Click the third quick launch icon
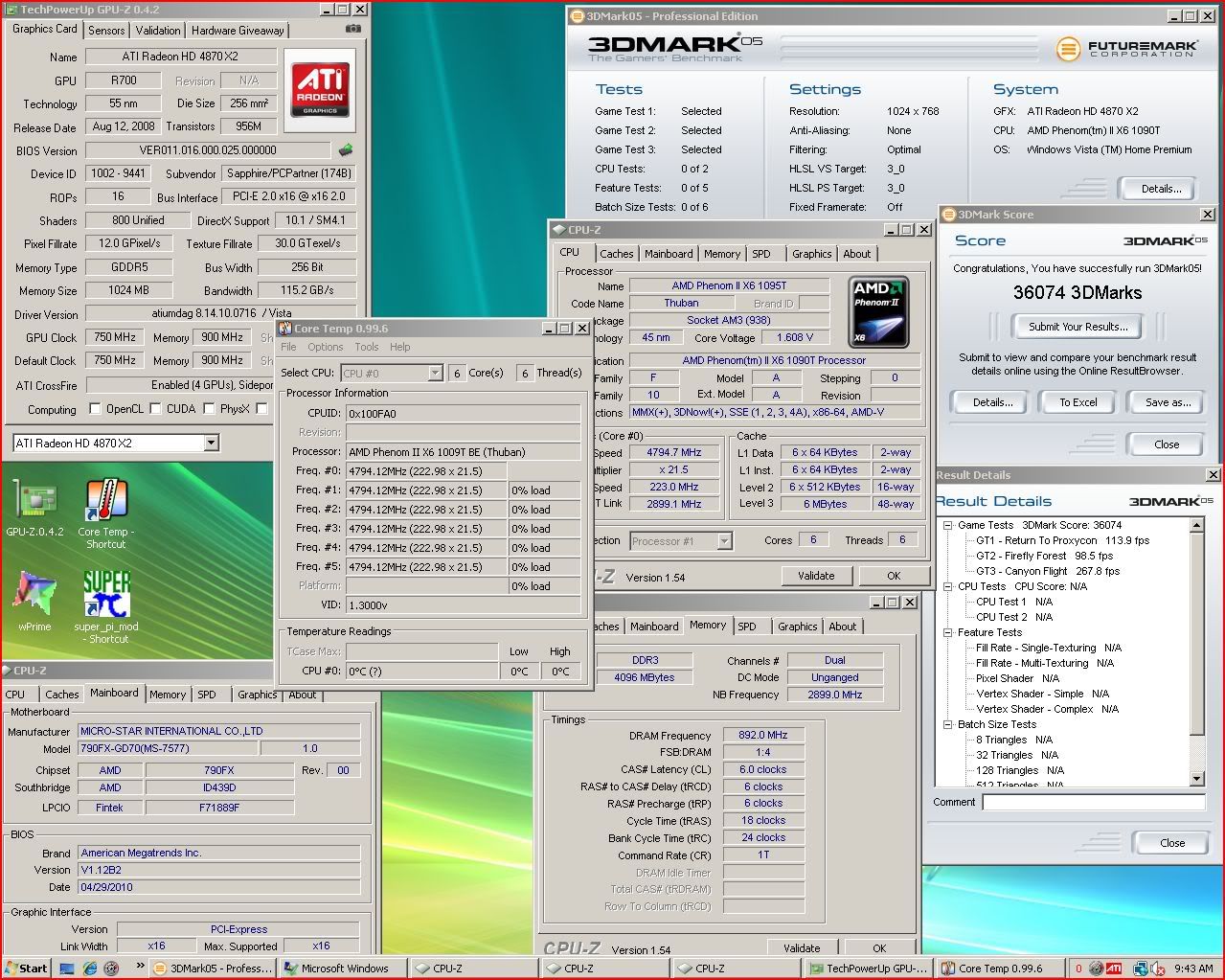This screenshot has height=980, width=1225. (x=111, y=969)
